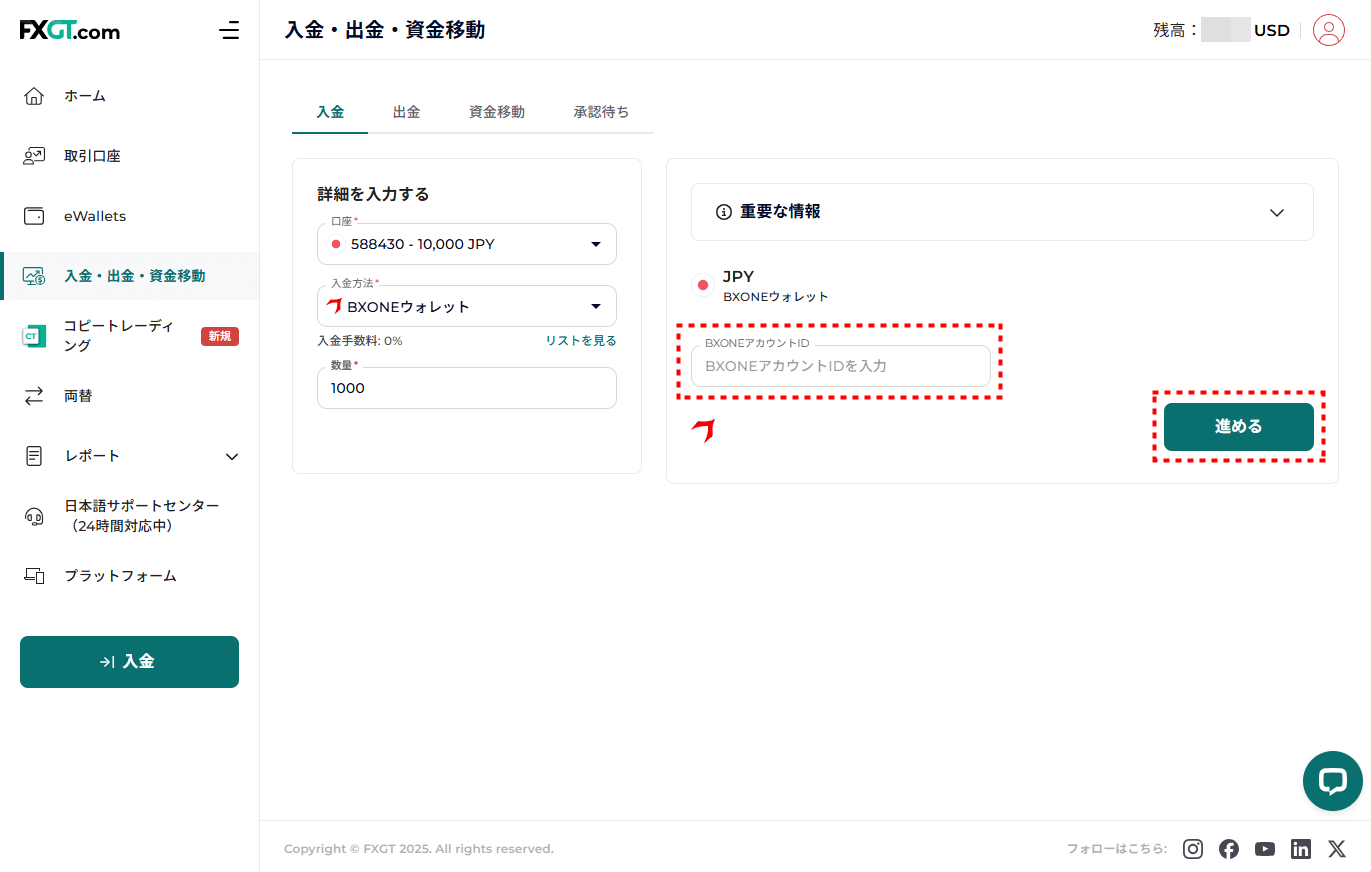Click the 新規 badge on Copy Trading
1371x872 pixels.
click(x=220, y=336)
